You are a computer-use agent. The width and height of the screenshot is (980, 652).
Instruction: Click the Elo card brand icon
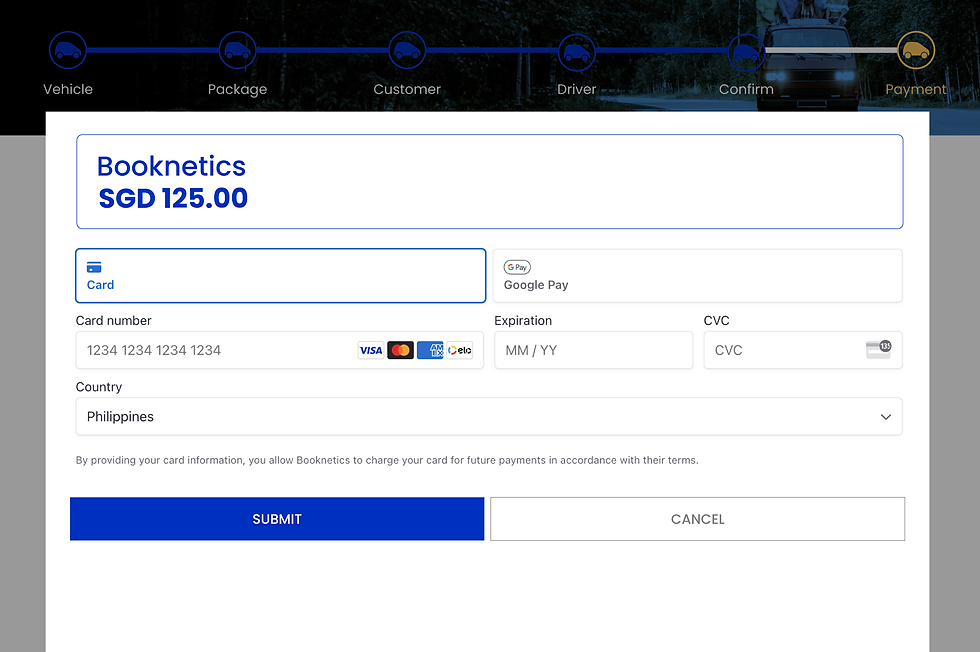click(x=459, y=350)
